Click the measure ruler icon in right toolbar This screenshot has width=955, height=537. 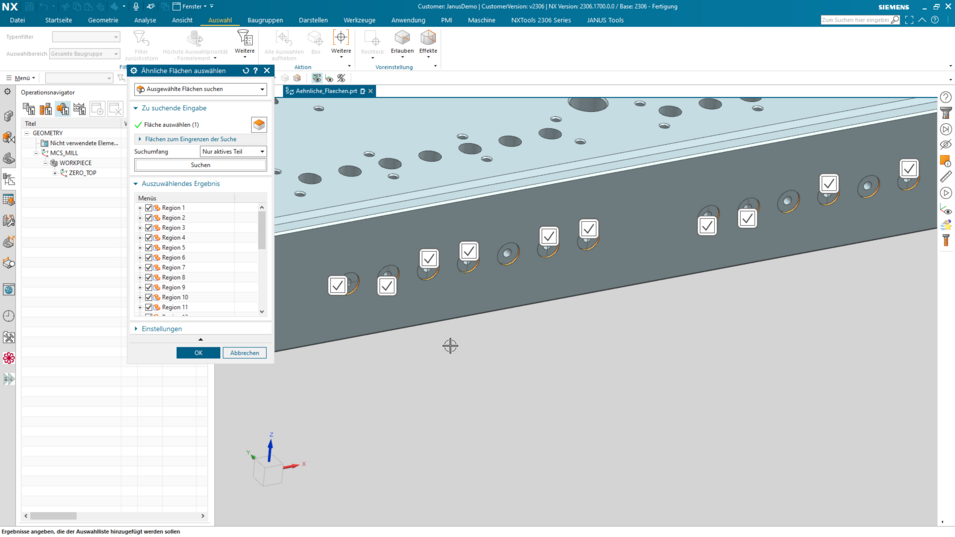point(945,177)
